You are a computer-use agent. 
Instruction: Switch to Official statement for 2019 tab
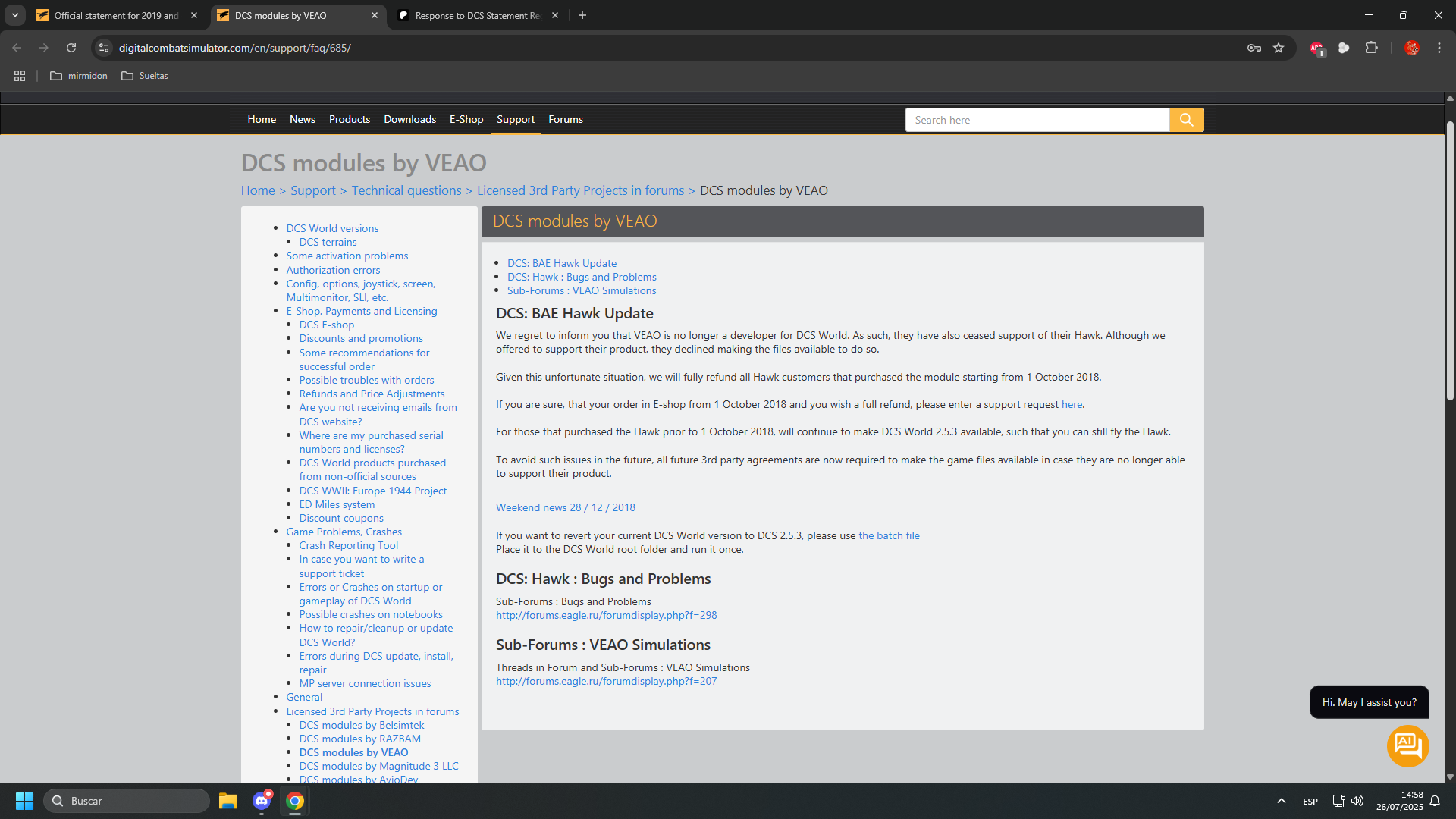click(117, 15)
